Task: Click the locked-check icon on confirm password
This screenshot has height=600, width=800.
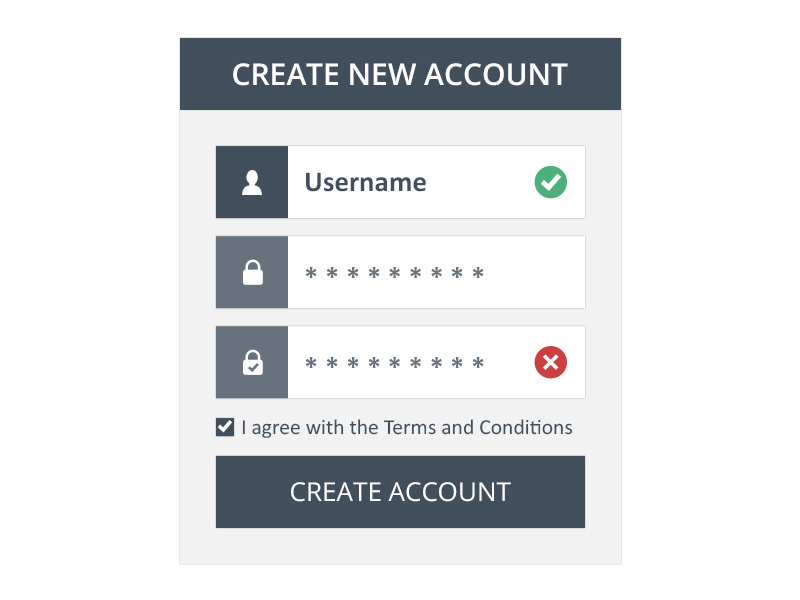Action: click(x=251, y=362)
